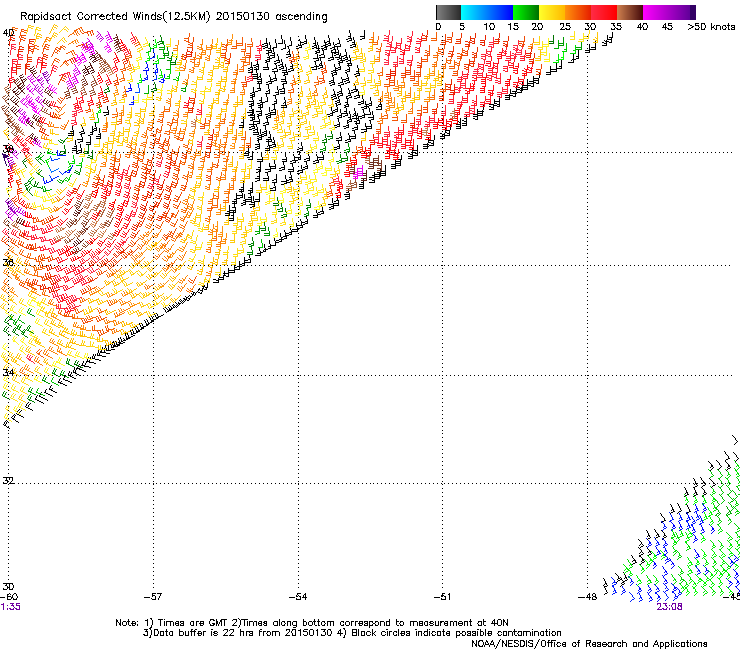Click the NOAA/NESDIS credit line
740x650 pixels.
tap(589, 644)
